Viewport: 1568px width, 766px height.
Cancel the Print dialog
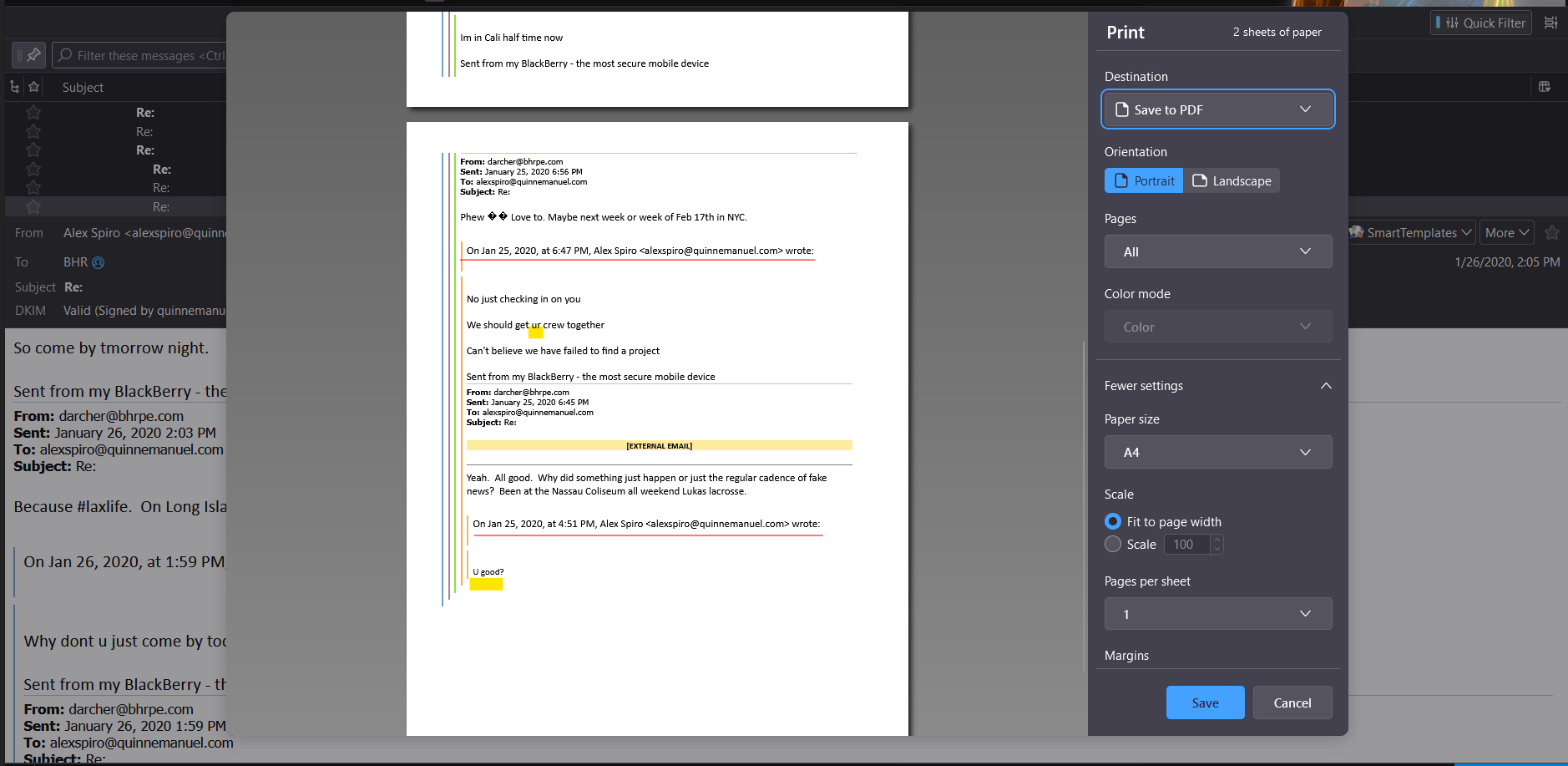(1292, 703)
